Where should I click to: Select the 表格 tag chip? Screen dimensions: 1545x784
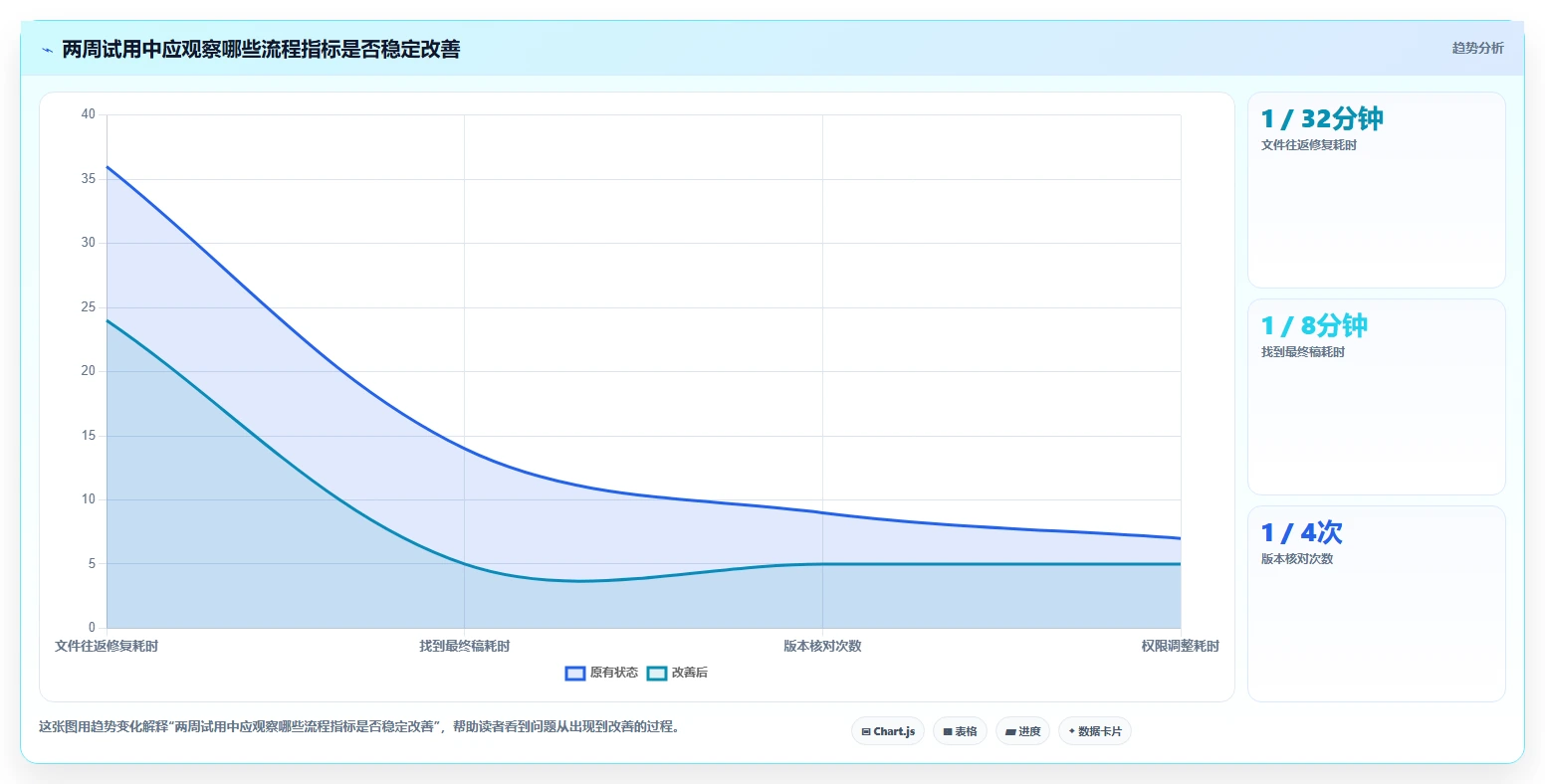960,731
